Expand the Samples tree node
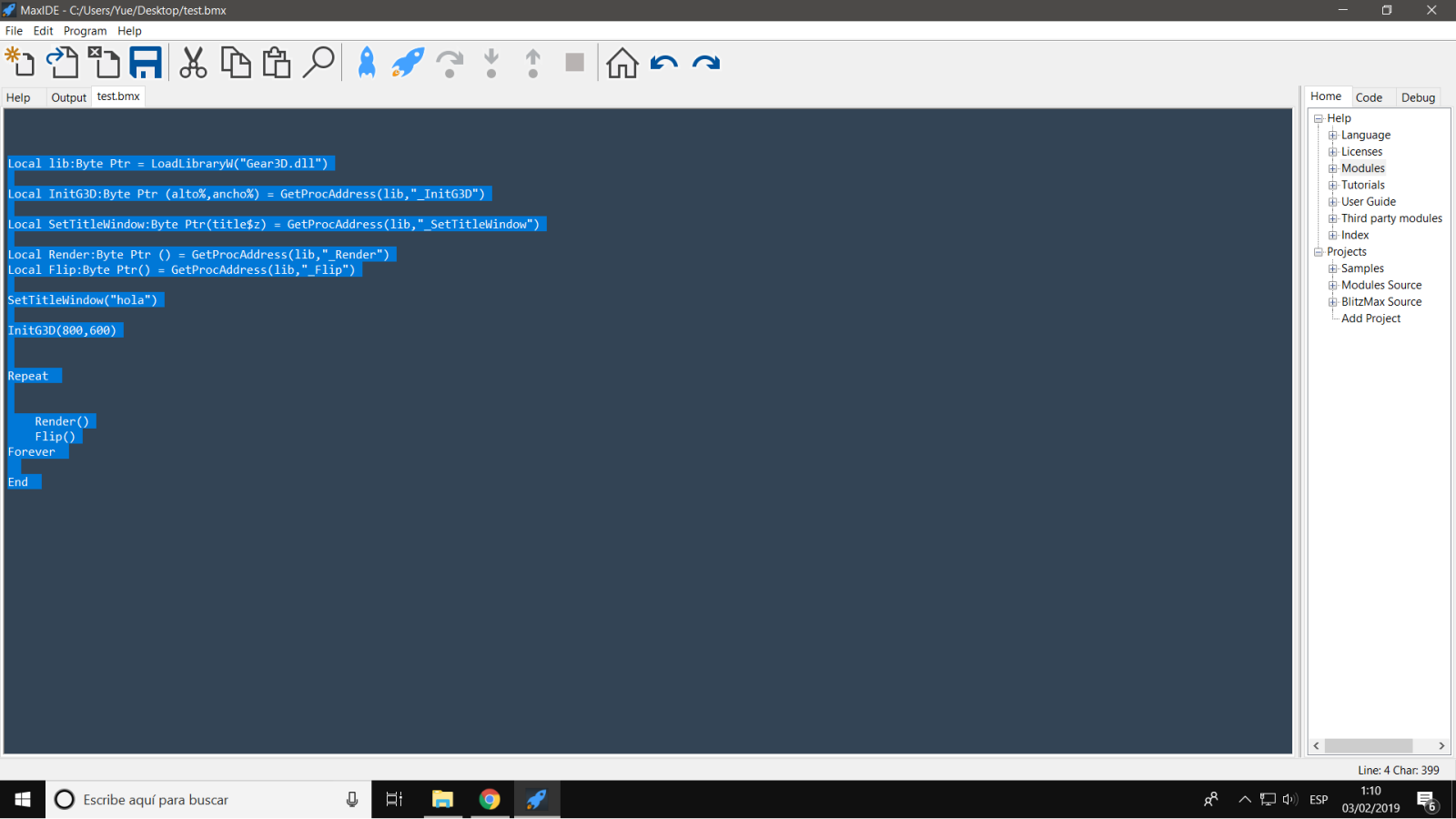Screen dimensions: 1456x819 point(1332,268)
